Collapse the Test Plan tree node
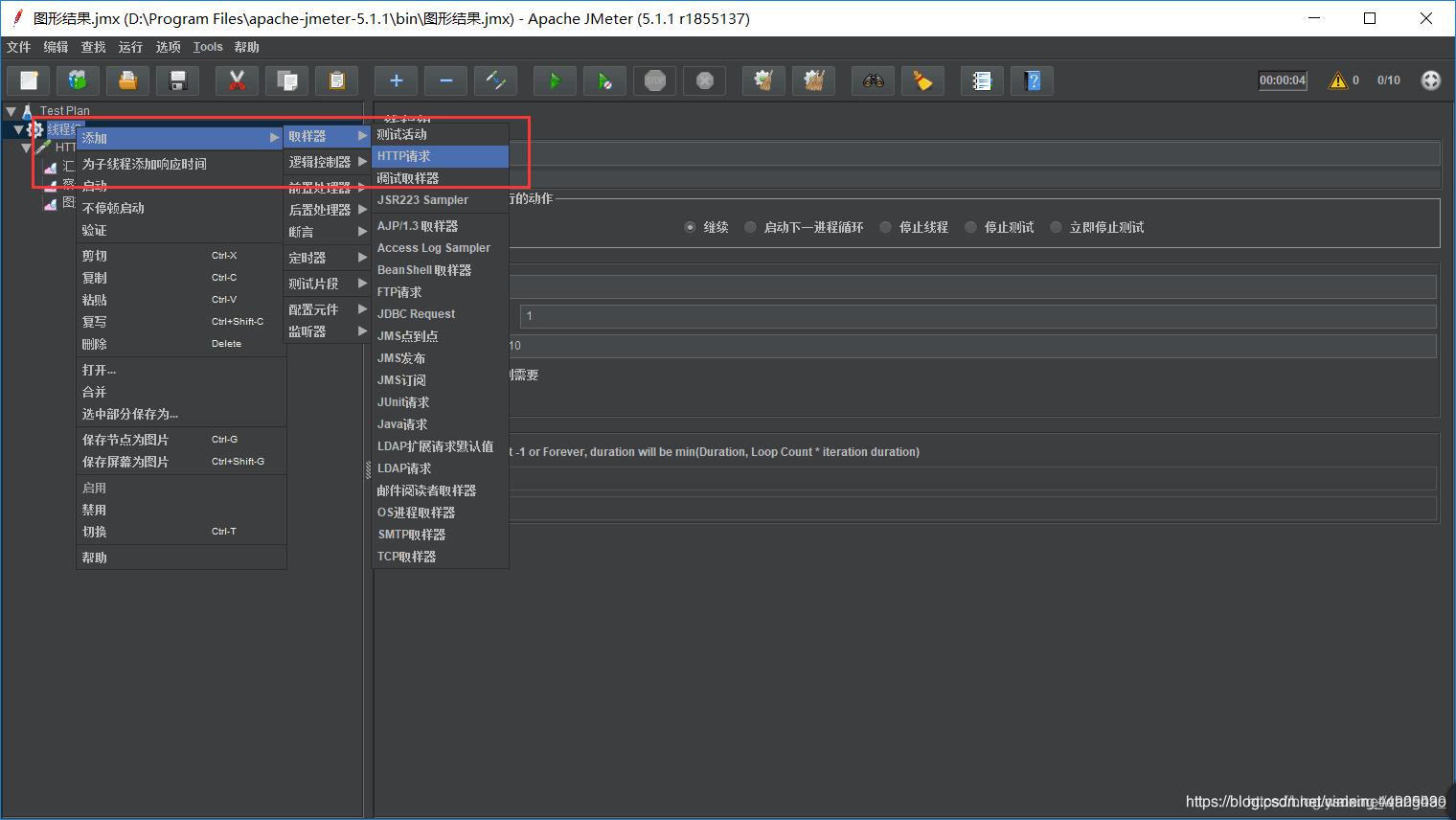Screen dimensions: 1456x820 point(11,111)
